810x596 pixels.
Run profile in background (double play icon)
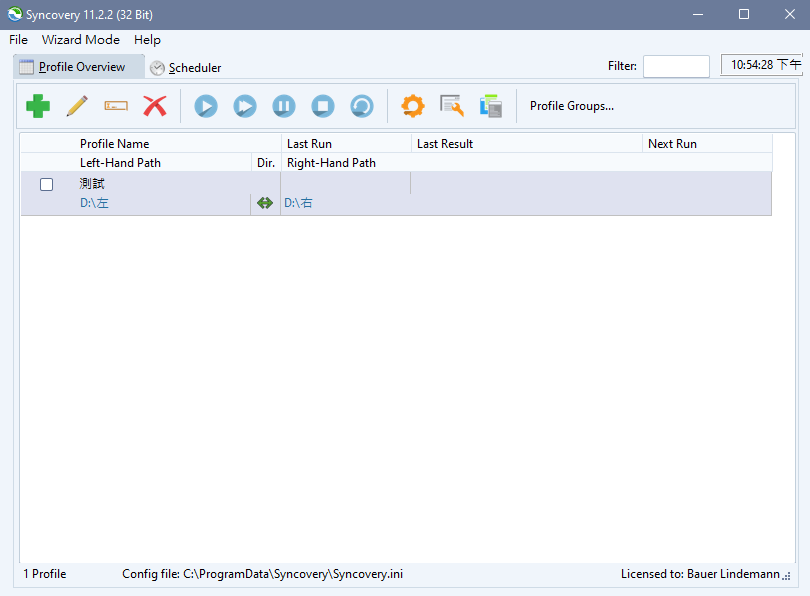245,106
